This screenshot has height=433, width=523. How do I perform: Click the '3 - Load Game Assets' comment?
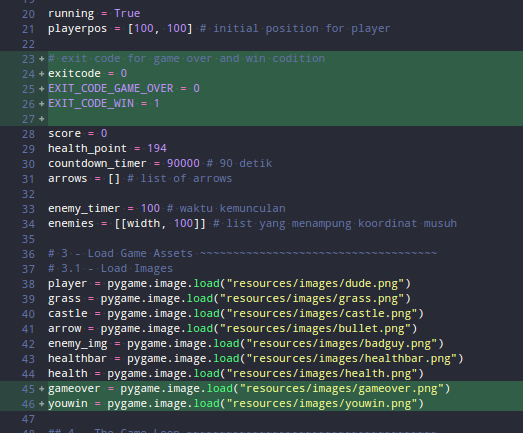click(x=127, y=254)
